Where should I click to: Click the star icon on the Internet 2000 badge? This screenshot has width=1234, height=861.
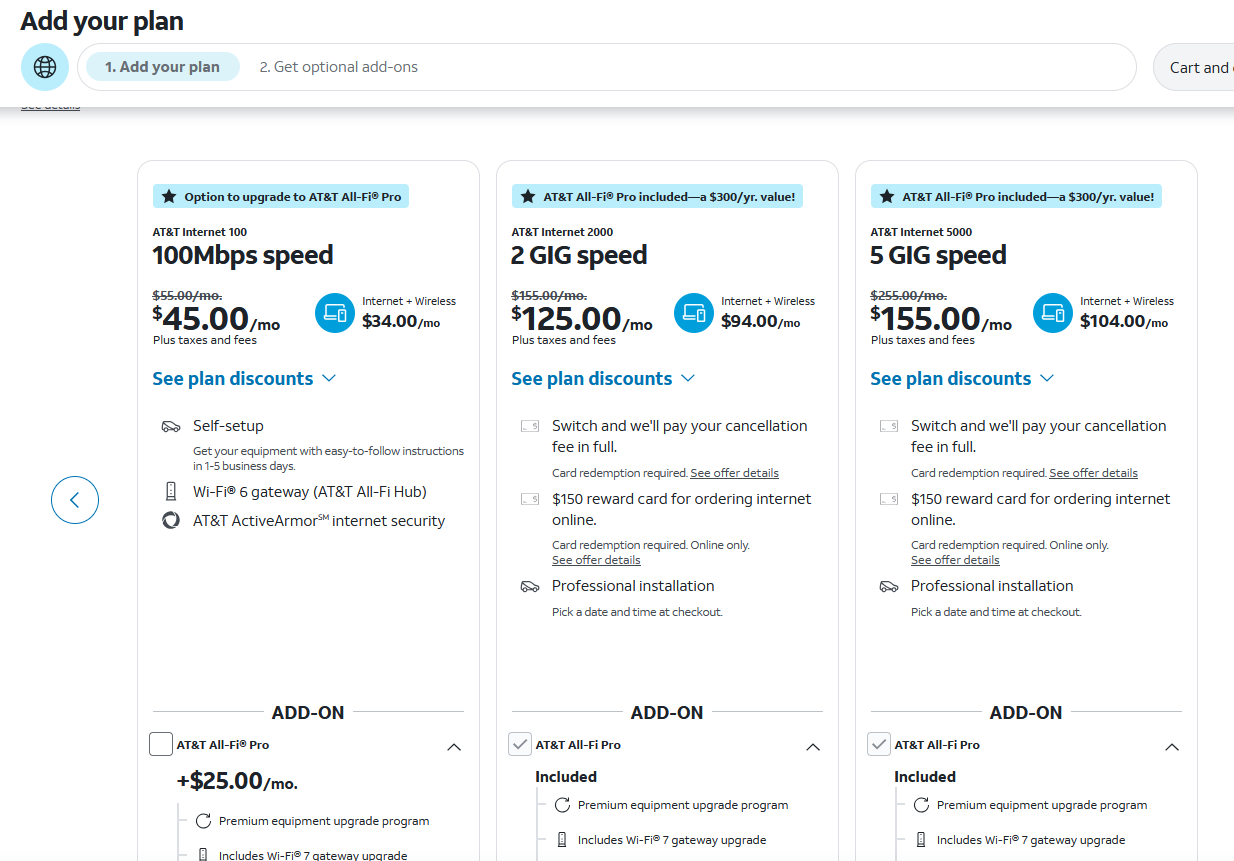tap(528, 197)
